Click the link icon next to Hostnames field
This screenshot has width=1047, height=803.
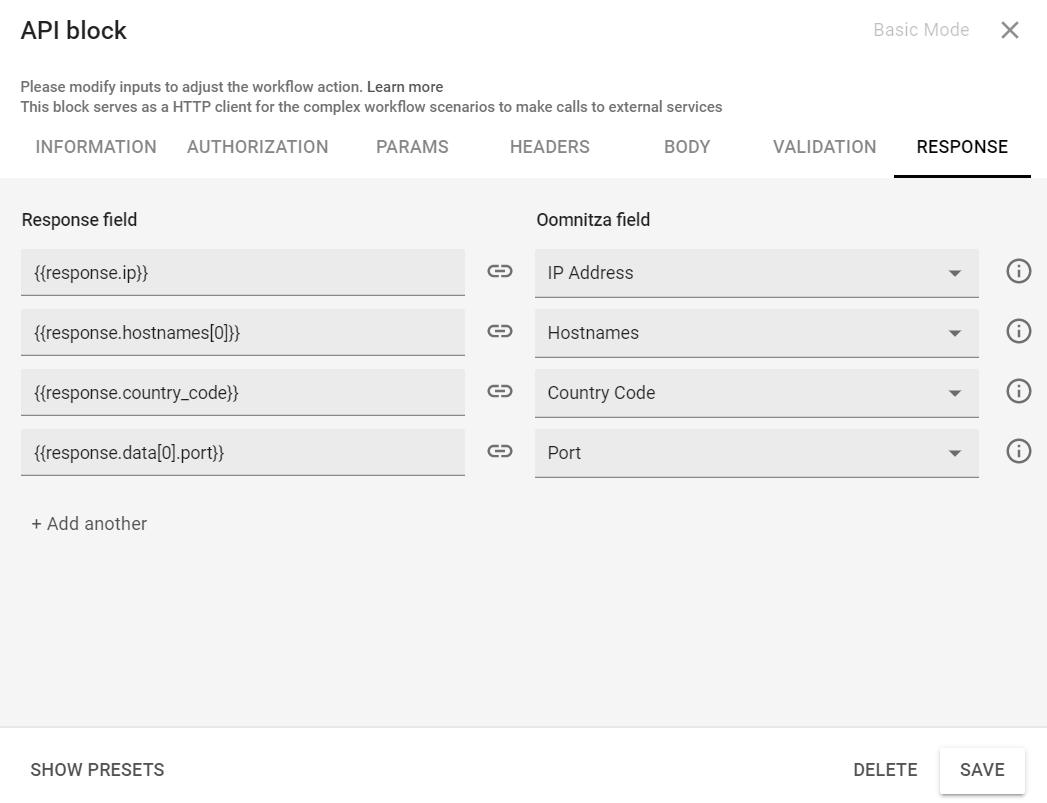(498, 331)
